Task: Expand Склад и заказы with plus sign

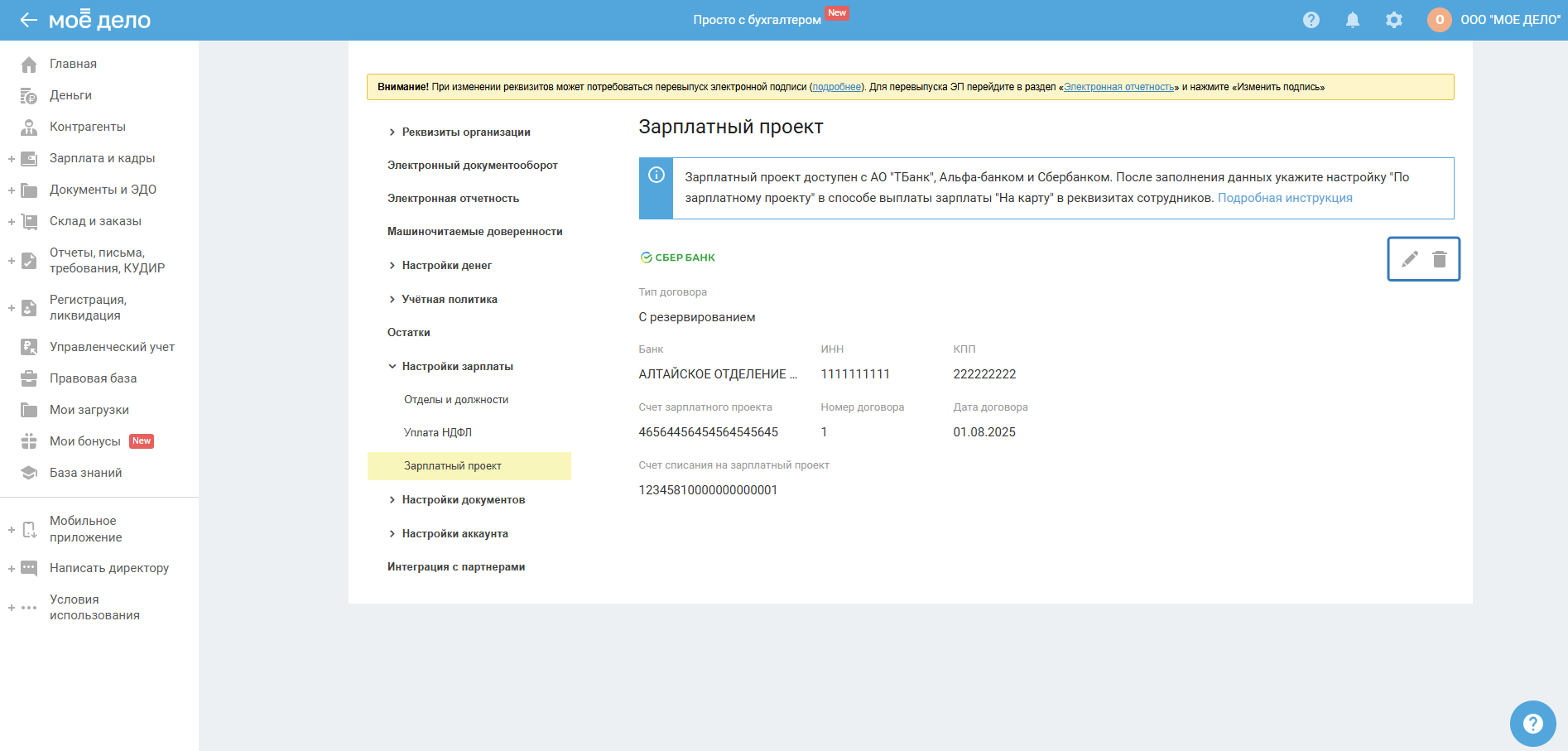Action: 12,221
